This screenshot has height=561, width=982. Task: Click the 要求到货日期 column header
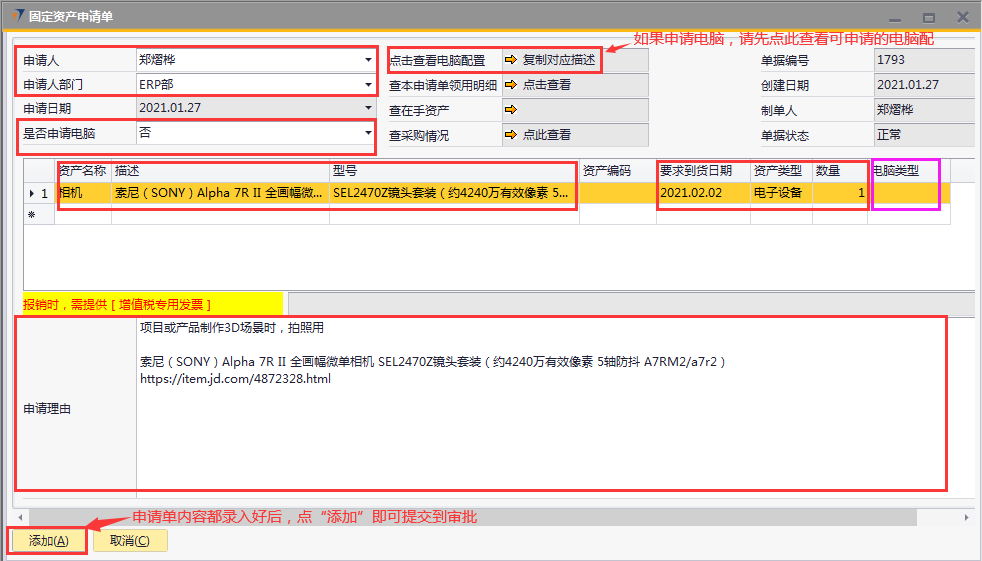click(702, 171)
